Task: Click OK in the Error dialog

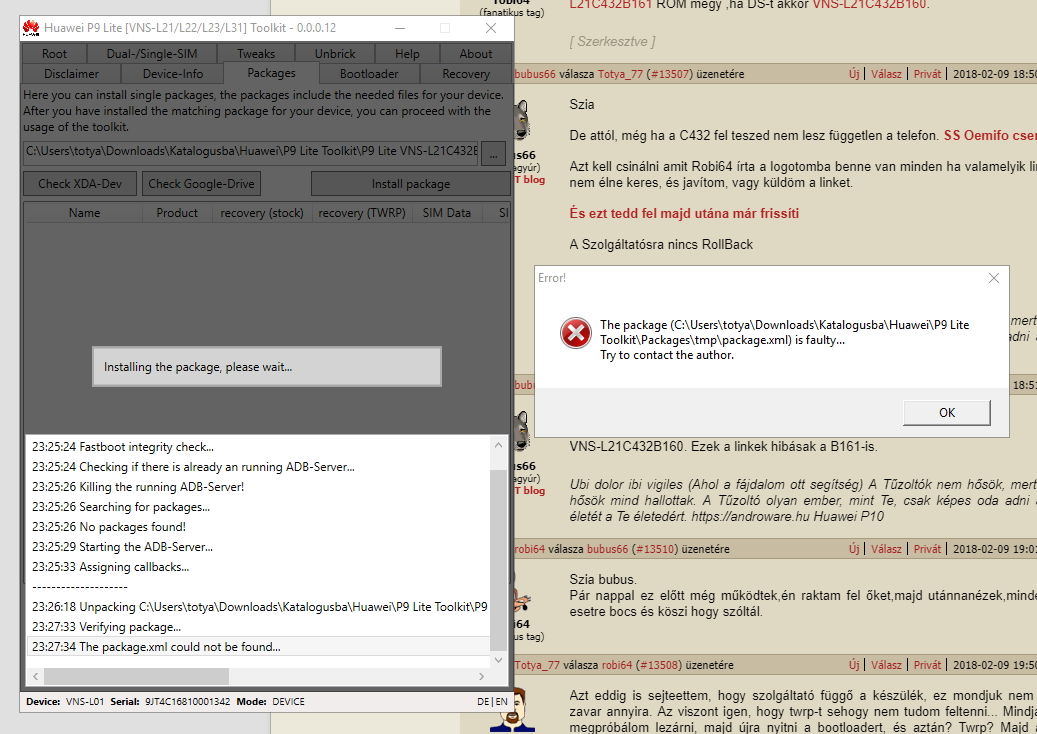Action: pos(946,413)
